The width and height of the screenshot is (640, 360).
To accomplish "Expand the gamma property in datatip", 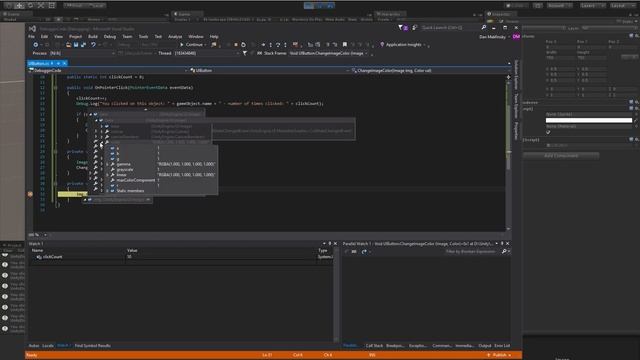I will pyautogui.click(x=108, y=164).
